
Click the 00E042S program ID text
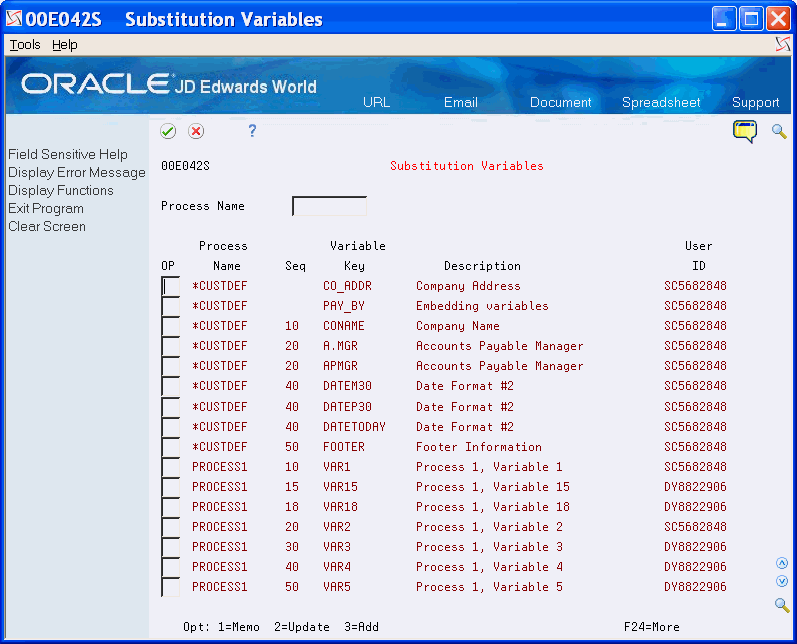[x=186, y=166]
